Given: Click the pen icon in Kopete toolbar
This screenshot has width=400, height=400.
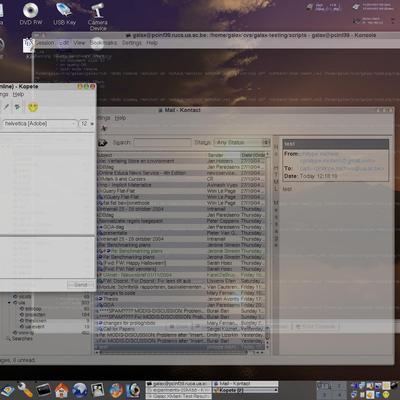Looking at the screenshot, I should [x=6, y=107].
